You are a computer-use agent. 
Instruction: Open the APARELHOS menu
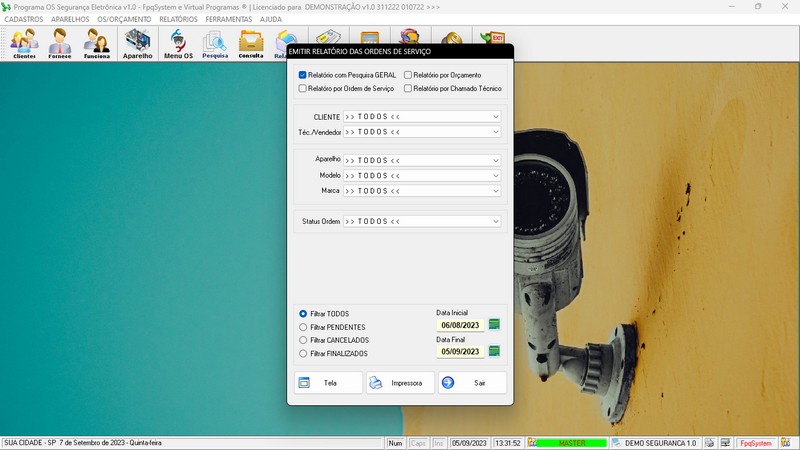pyautogui.click(x=70, y=19)
